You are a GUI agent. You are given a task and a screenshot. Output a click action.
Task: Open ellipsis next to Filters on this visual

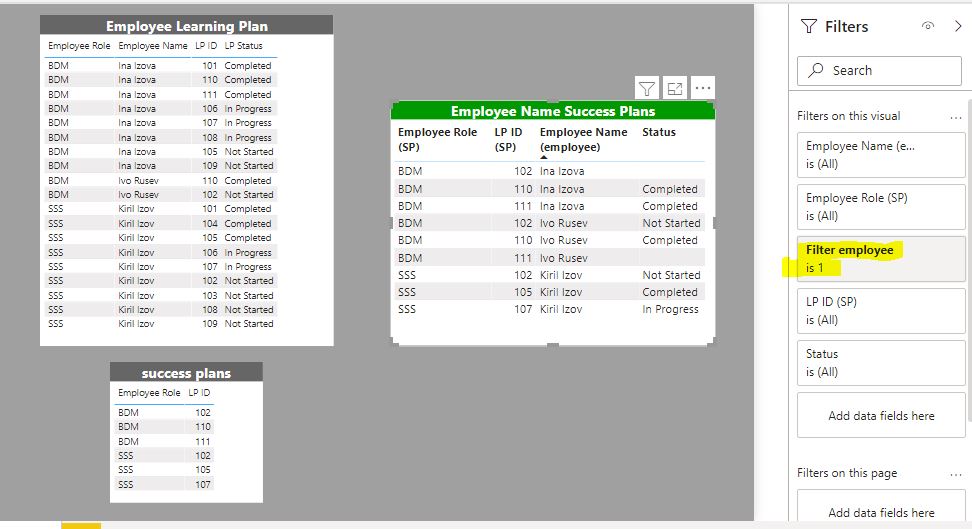tap(955, 117)
